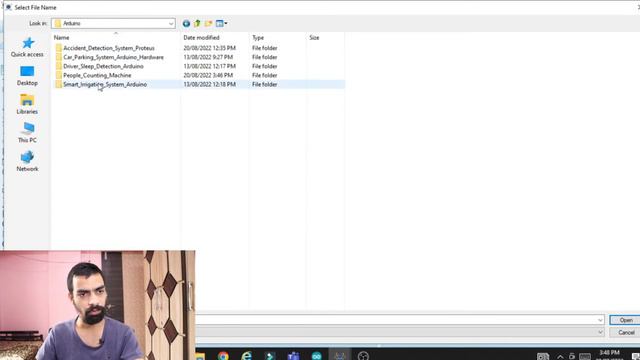640x360 pixels.
Task: Click folder icon of Accident_Detection_System_Proteus
Action: 58,48
